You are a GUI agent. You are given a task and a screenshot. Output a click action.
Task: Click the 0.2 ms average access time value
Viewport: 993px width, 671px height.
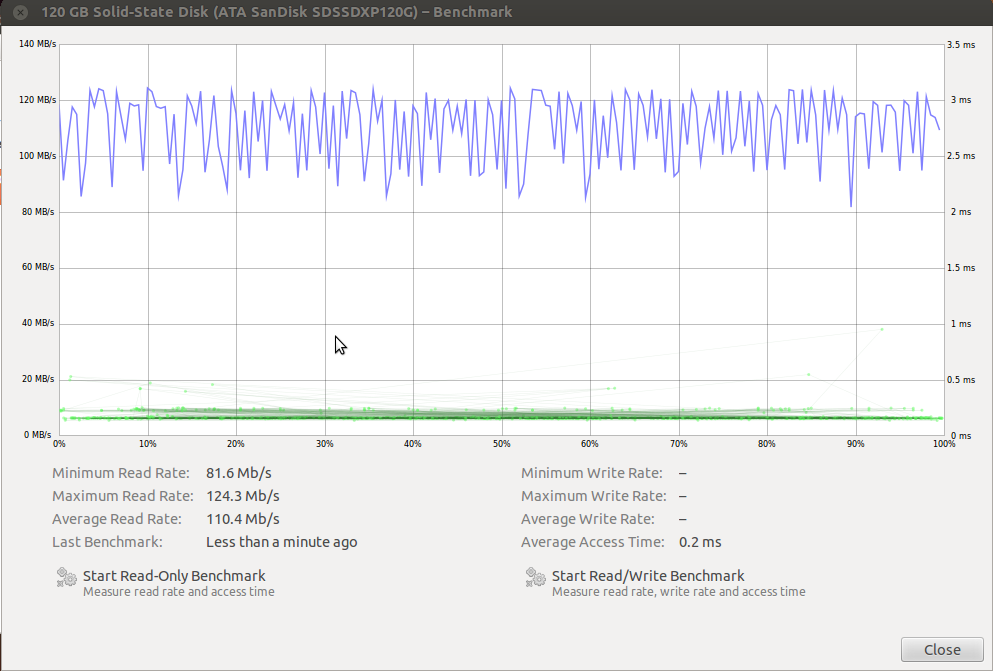700,542
